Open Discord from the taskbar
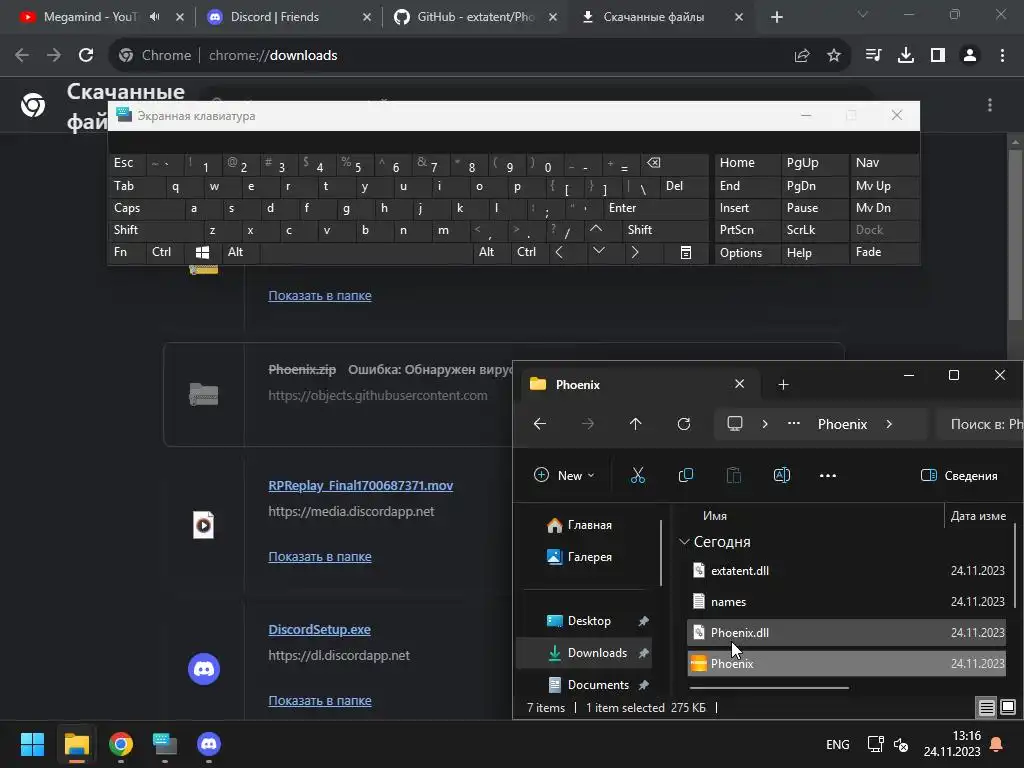The image size is (1024, 768). pos(209,744)
